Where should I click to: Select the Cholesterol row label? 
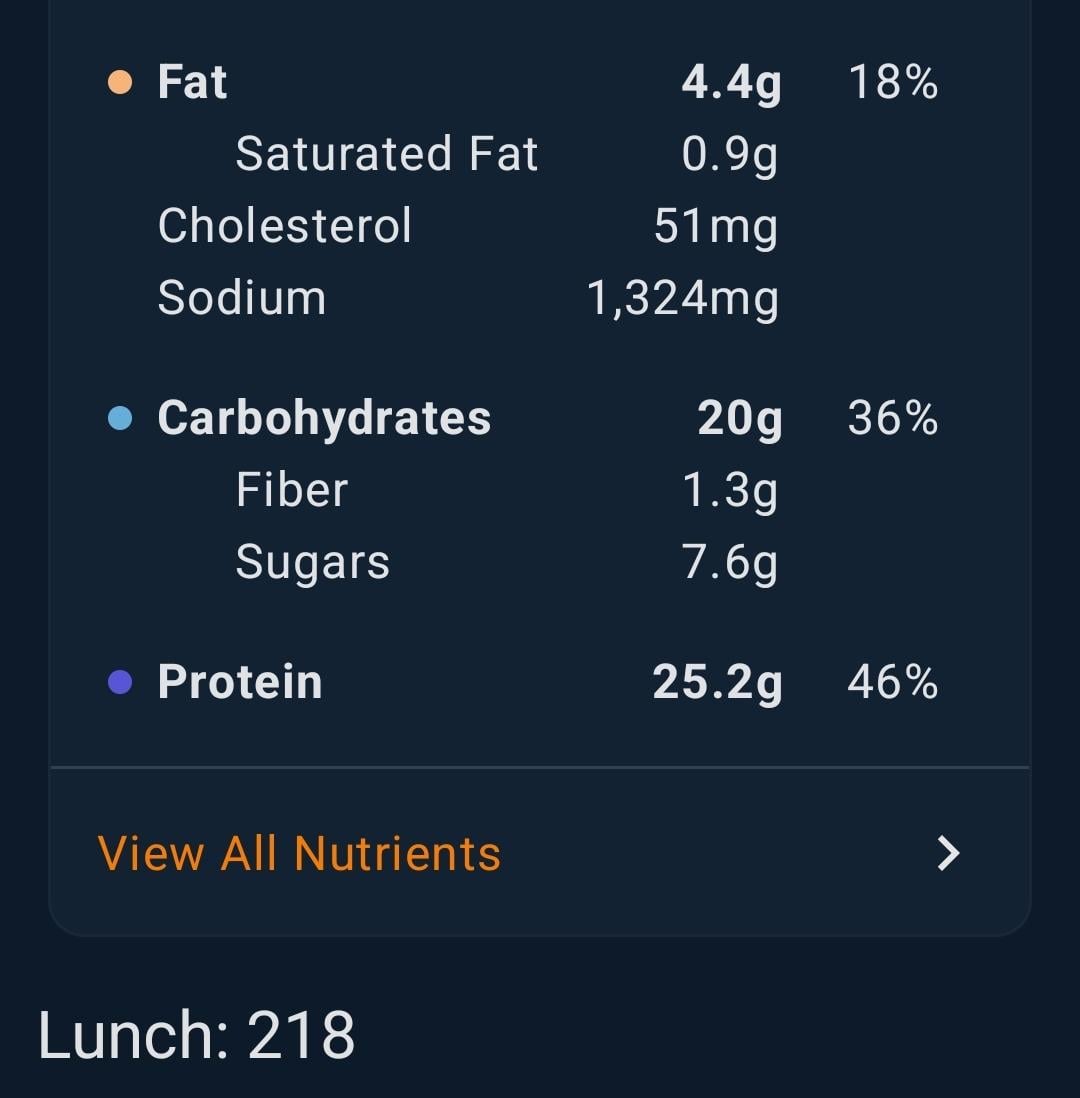[284, 225]
